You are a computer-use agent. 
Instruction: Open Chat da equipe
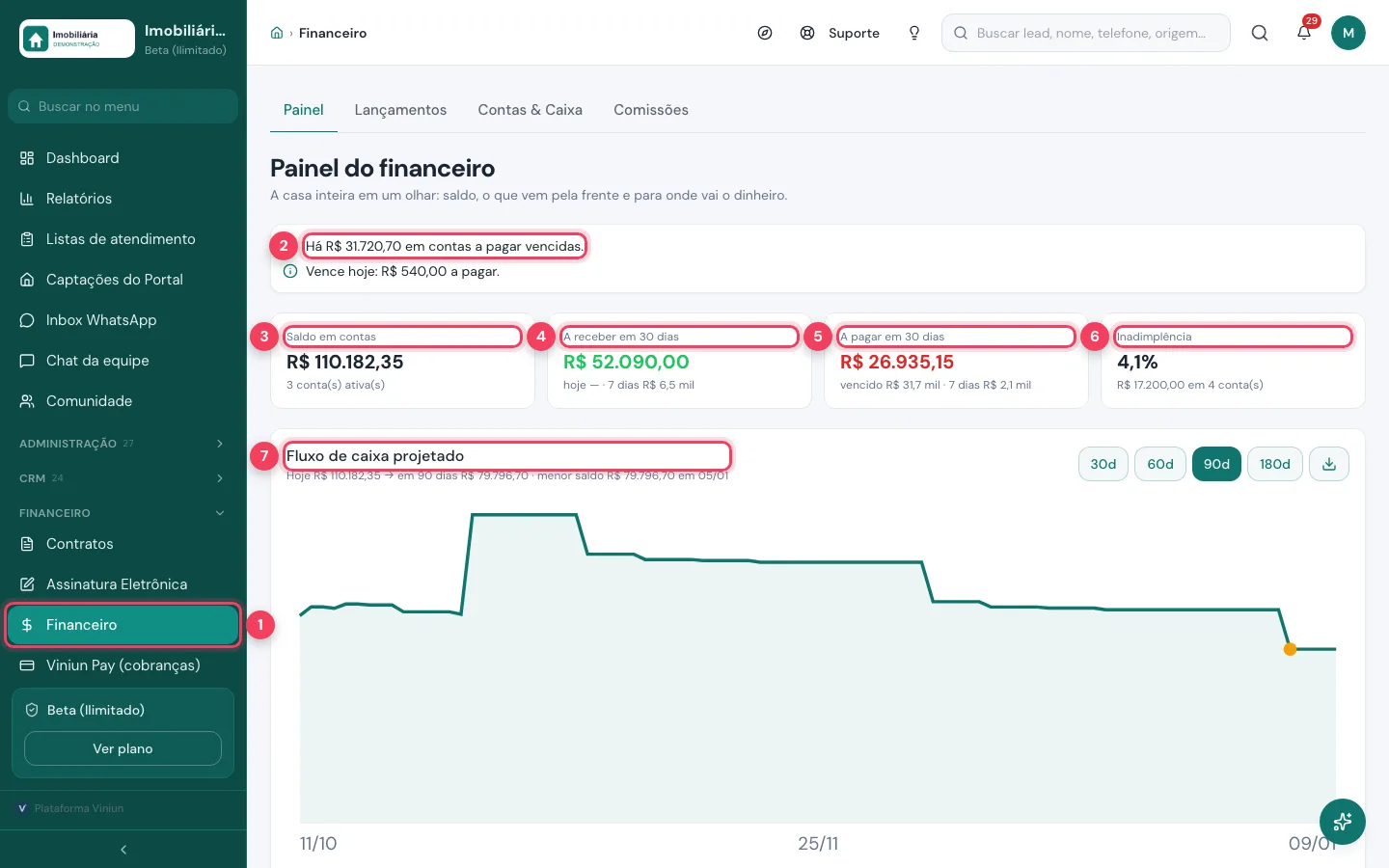pyautogui.click(x=123, y=361)
